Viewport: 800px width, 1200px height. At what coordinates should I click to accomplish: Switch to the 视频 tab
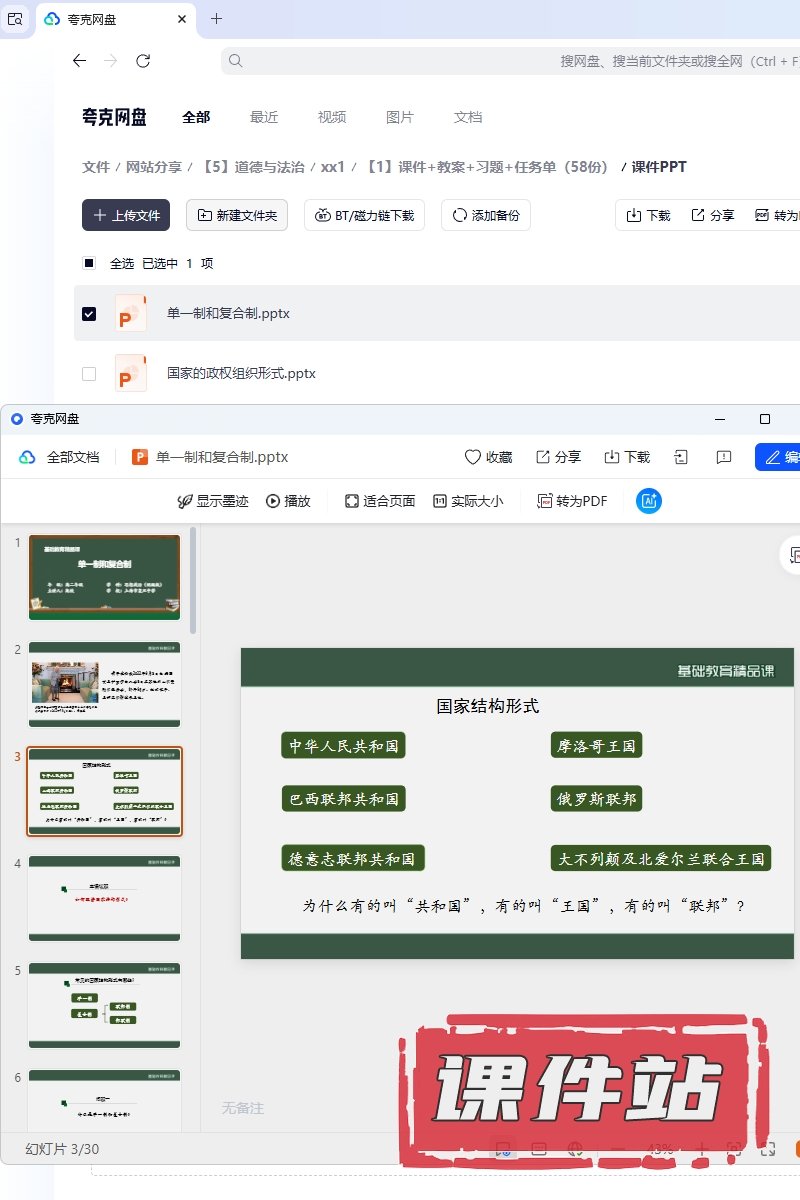(x=332, y=117)
